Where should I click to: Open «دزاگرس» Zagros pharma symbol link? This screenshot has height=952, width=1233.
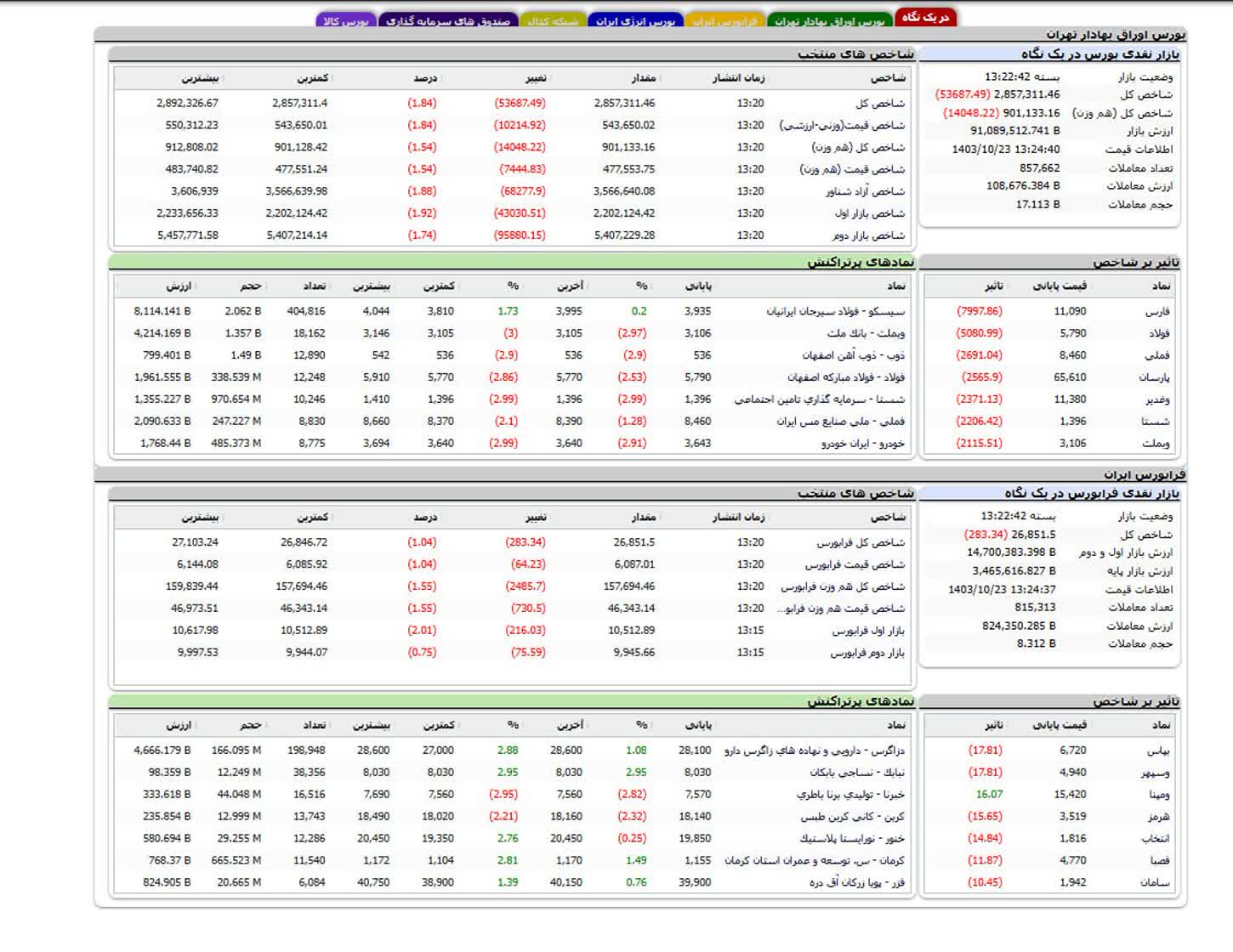click(x=814, y=751)
